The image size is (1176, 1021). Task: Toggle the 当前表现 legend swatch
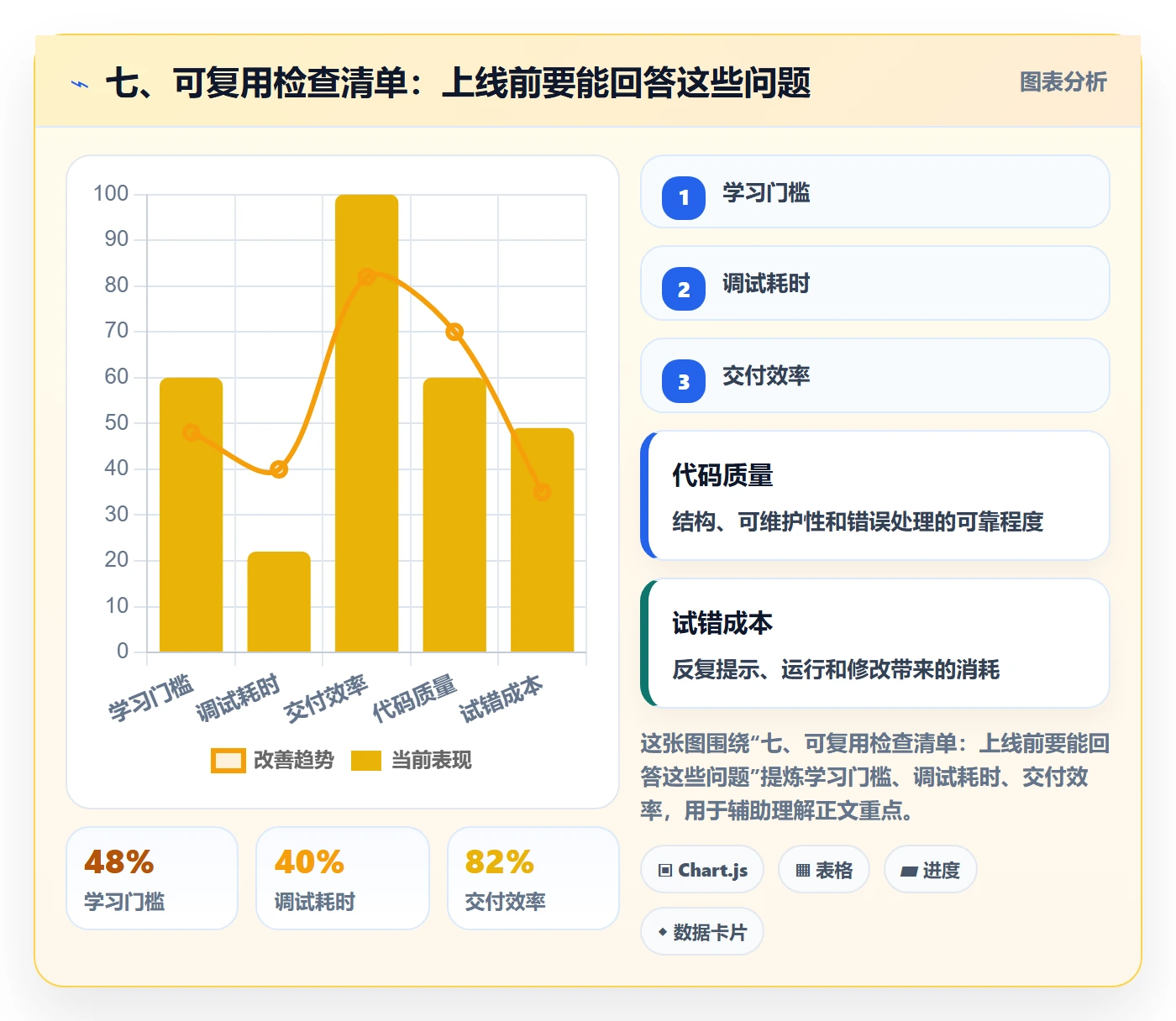366,761
